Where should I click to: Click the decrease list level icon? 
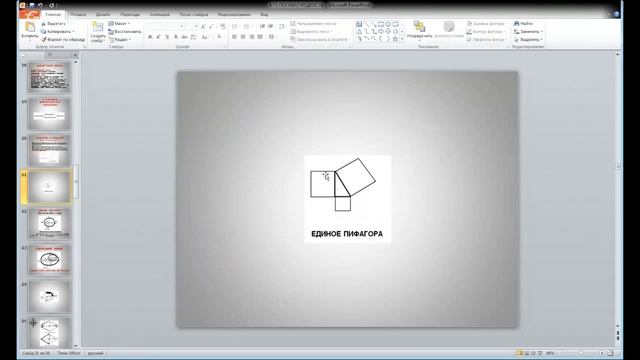pyautogui.click(x=262, y=27)
